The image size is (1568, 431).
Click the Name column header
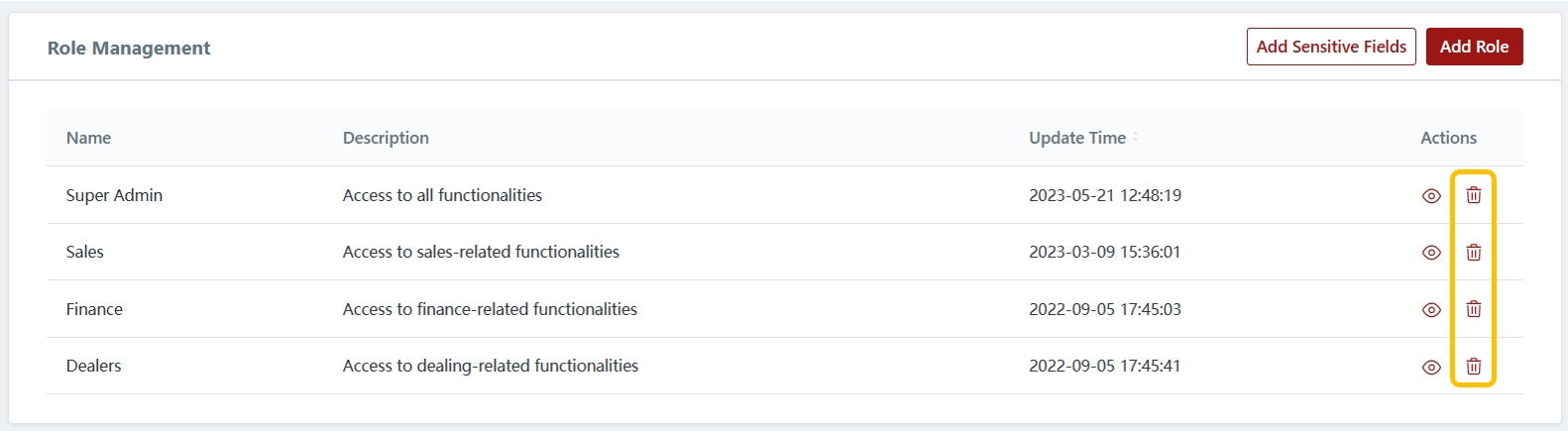coord(88,138)
